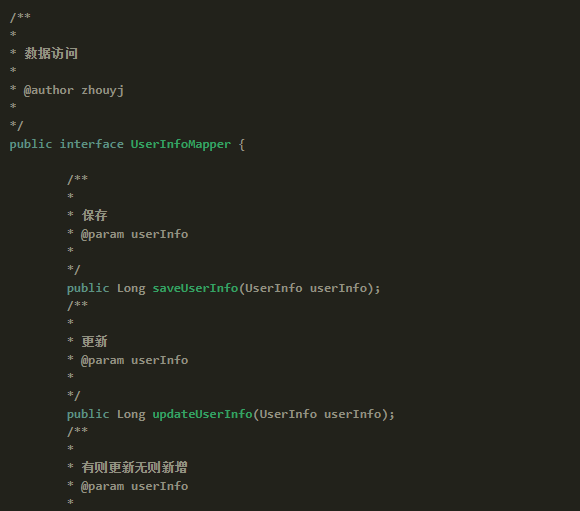
Task: Click the 'interface' keyword
Action: pos(92,144)
